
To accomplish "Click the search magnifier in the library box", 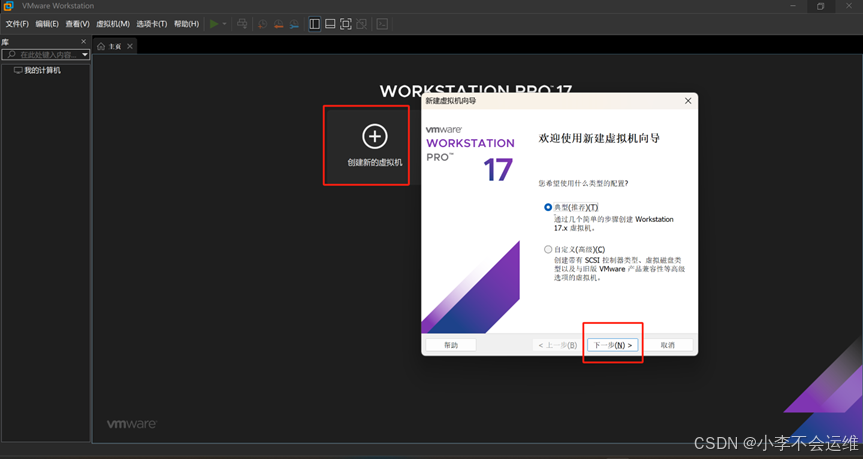I will click(x=11, y=54).
